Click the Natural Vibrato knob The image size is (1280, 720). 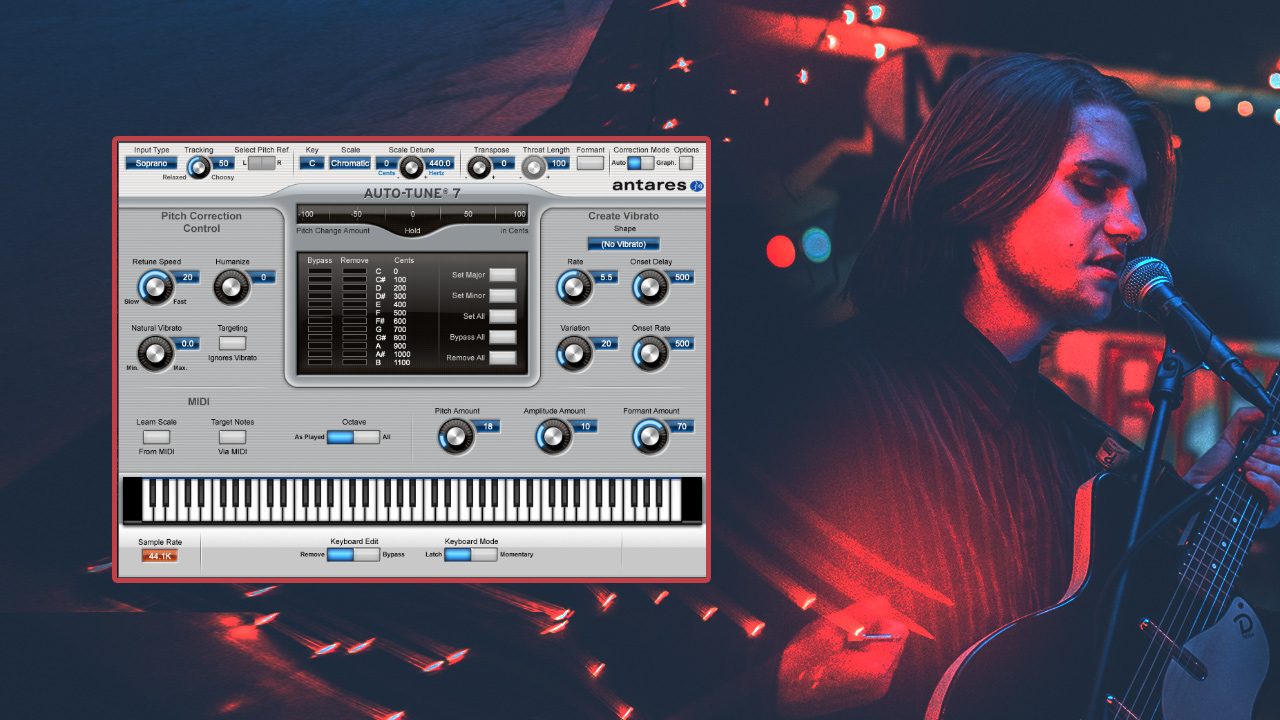(155, 353)
